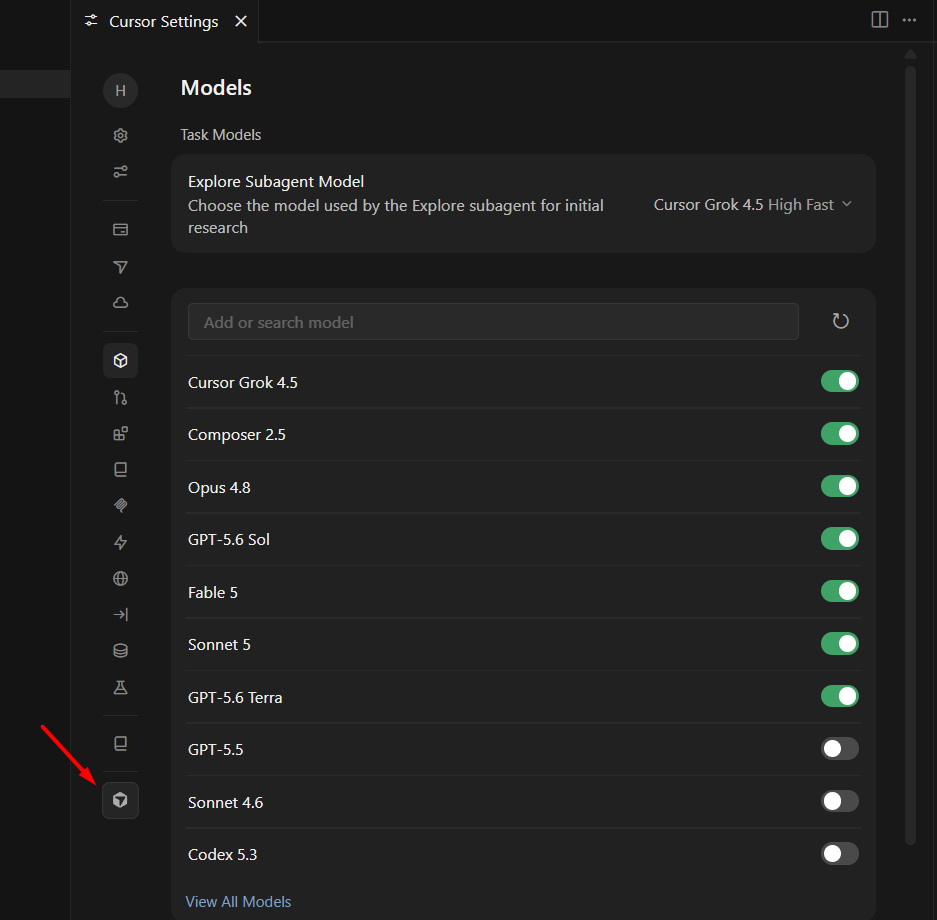Click the scrollbar up arrow

pyautogui.click(x=910, y=54)
